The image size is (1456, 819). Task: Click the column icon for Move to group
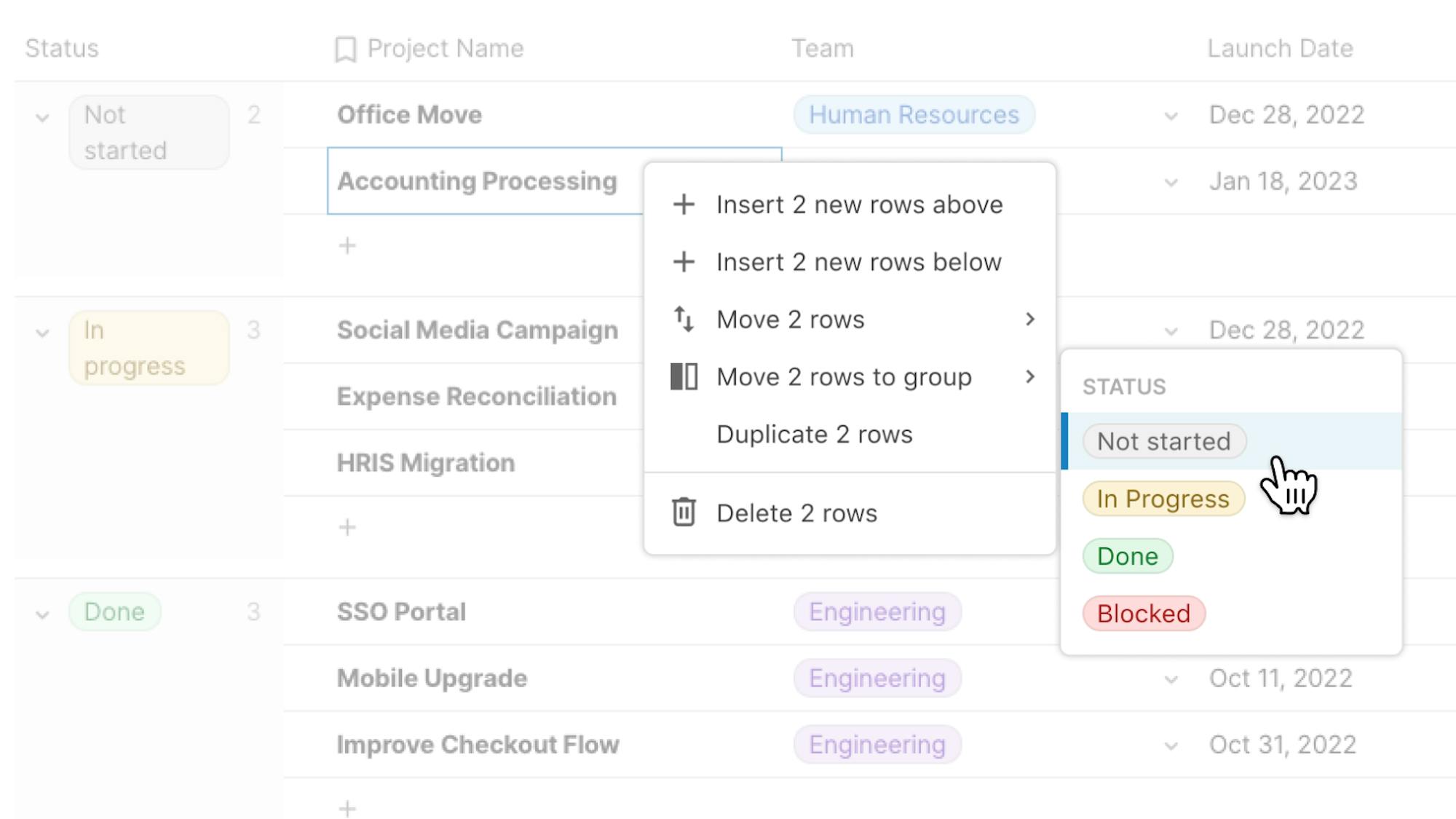tap(684, 377)
